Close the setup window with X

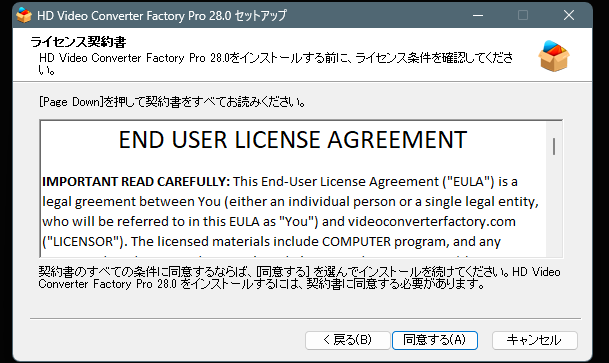click(569, 16)
